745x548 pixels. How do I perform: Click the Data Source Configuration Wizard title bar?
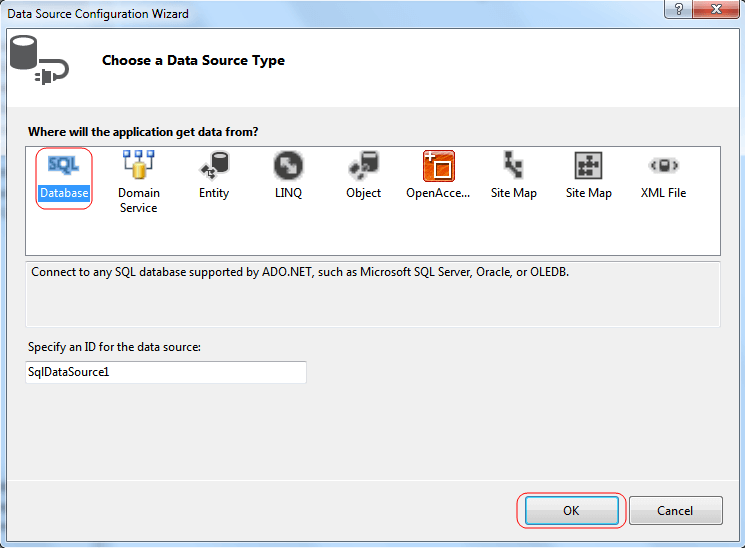[x=300, y=14]
